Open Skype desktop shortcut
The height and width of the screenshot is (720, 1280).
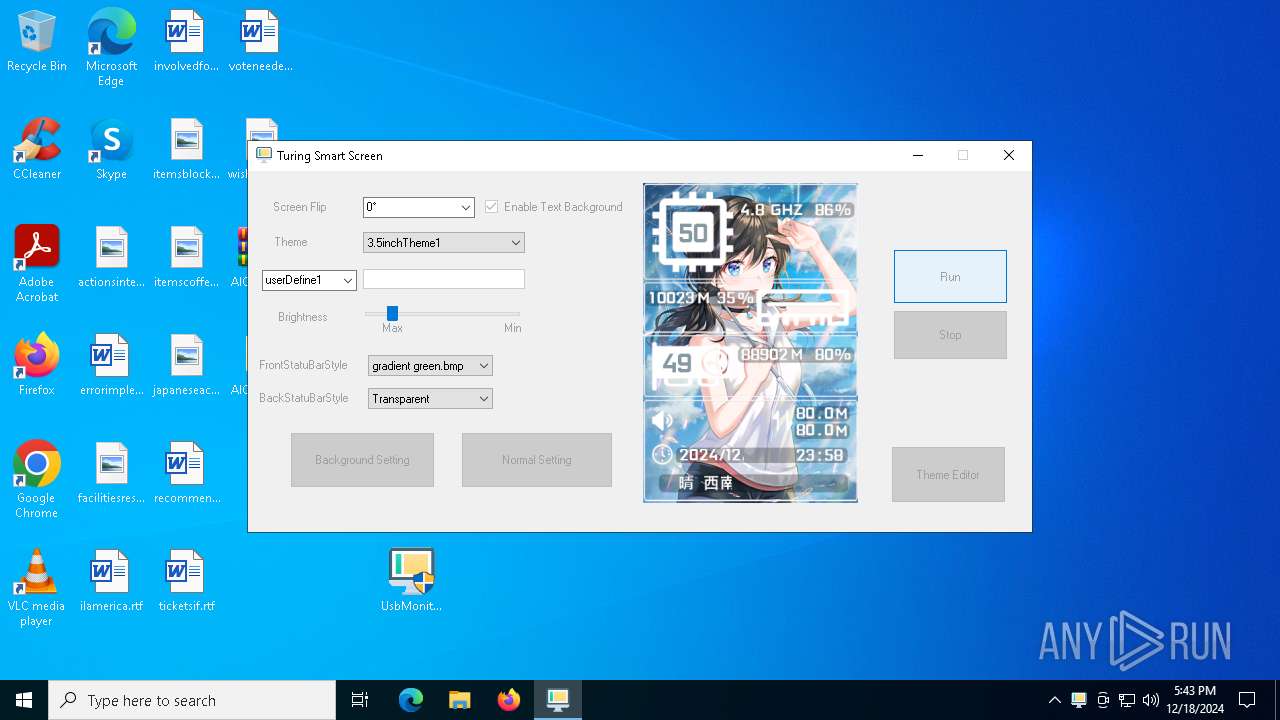coord(111,150)
